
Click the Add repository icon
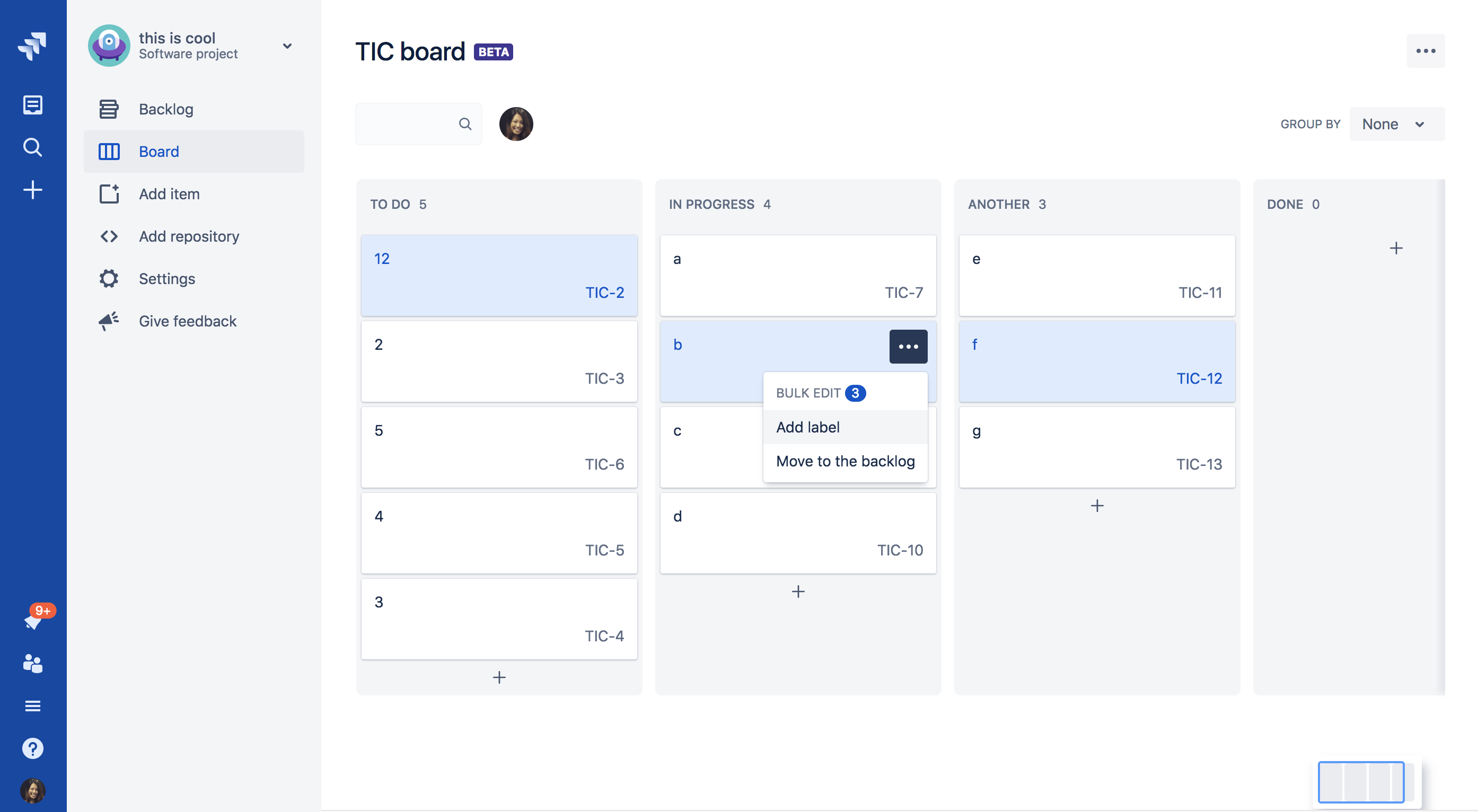(108, 236)
